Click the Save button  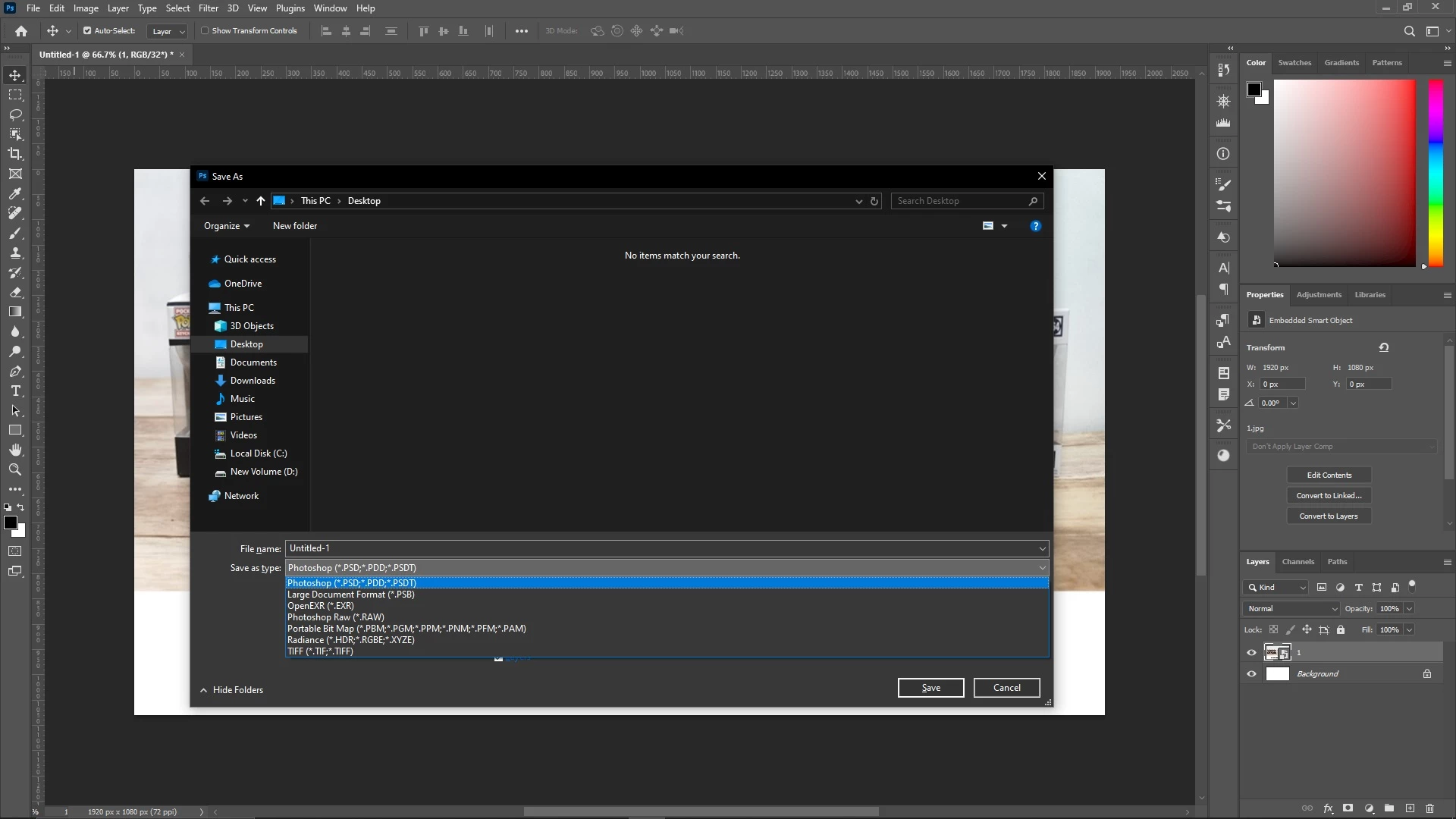(930, 688)
